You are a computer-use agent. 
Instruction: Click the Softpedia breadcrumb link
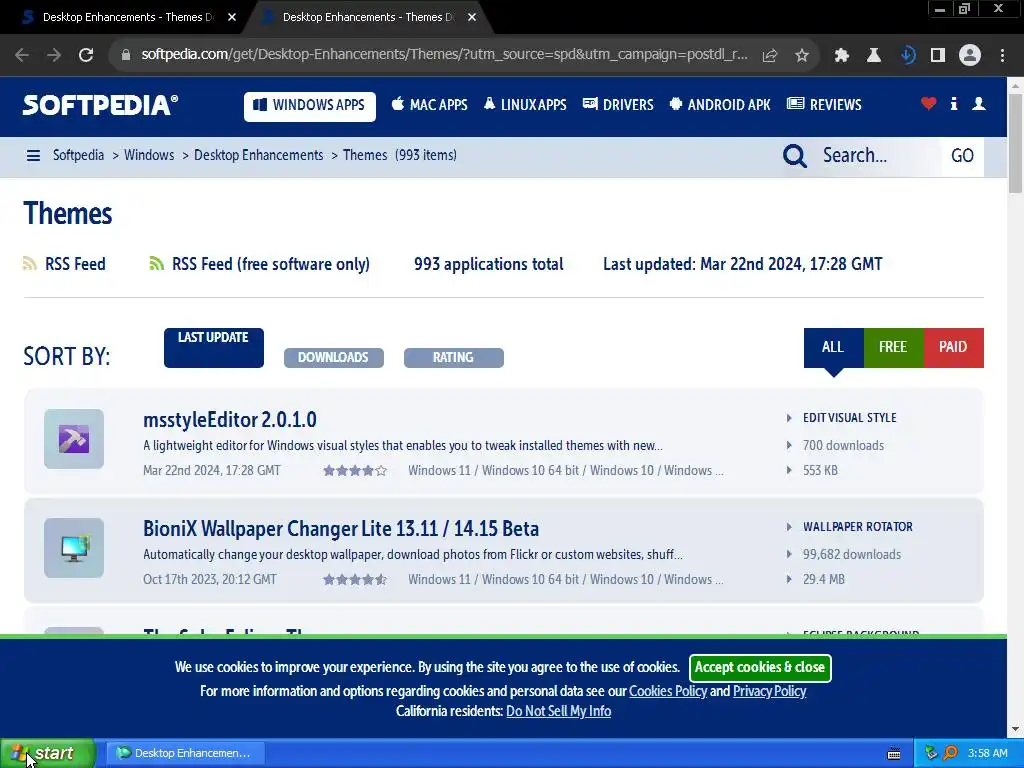(x=78, y=155)
